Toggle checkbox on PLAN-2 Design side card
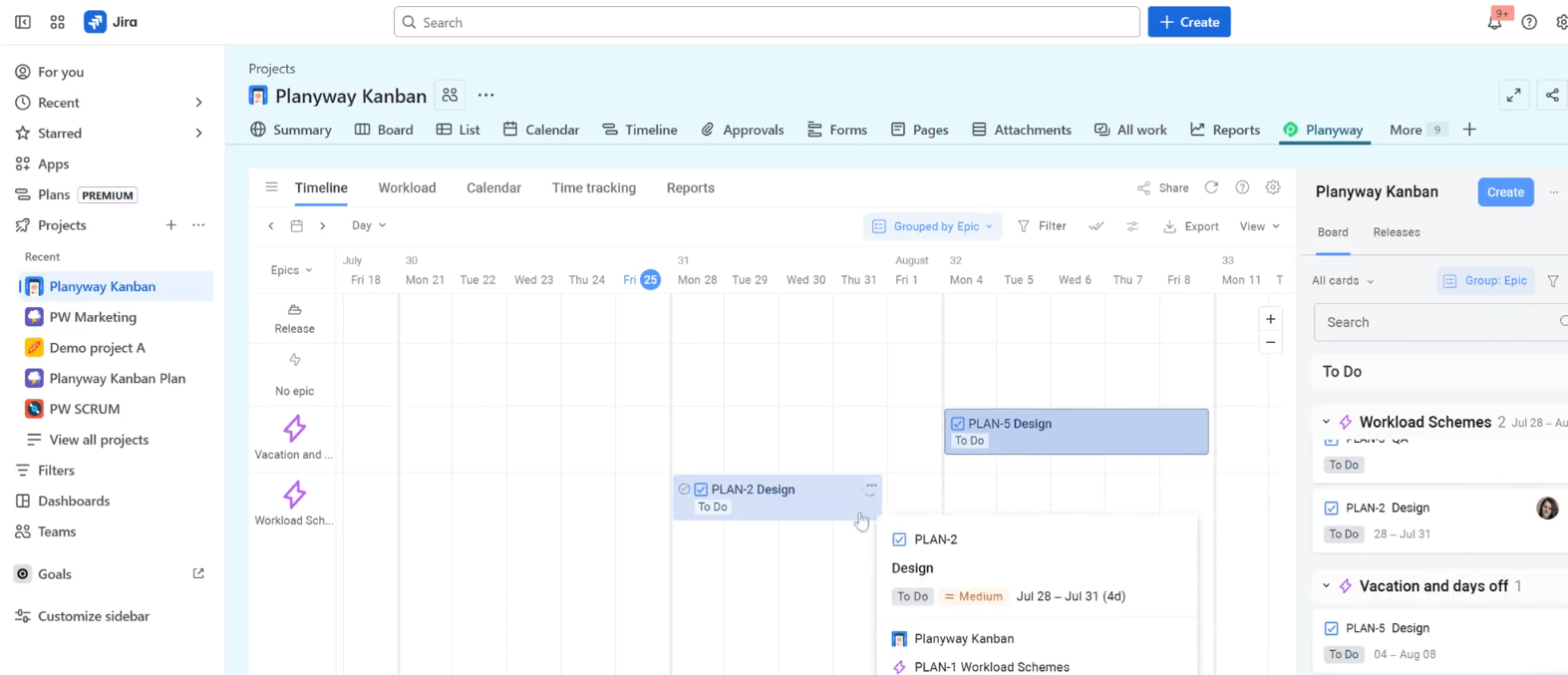This screenshot has height=675, width=1568. (x=1331, y=508)
